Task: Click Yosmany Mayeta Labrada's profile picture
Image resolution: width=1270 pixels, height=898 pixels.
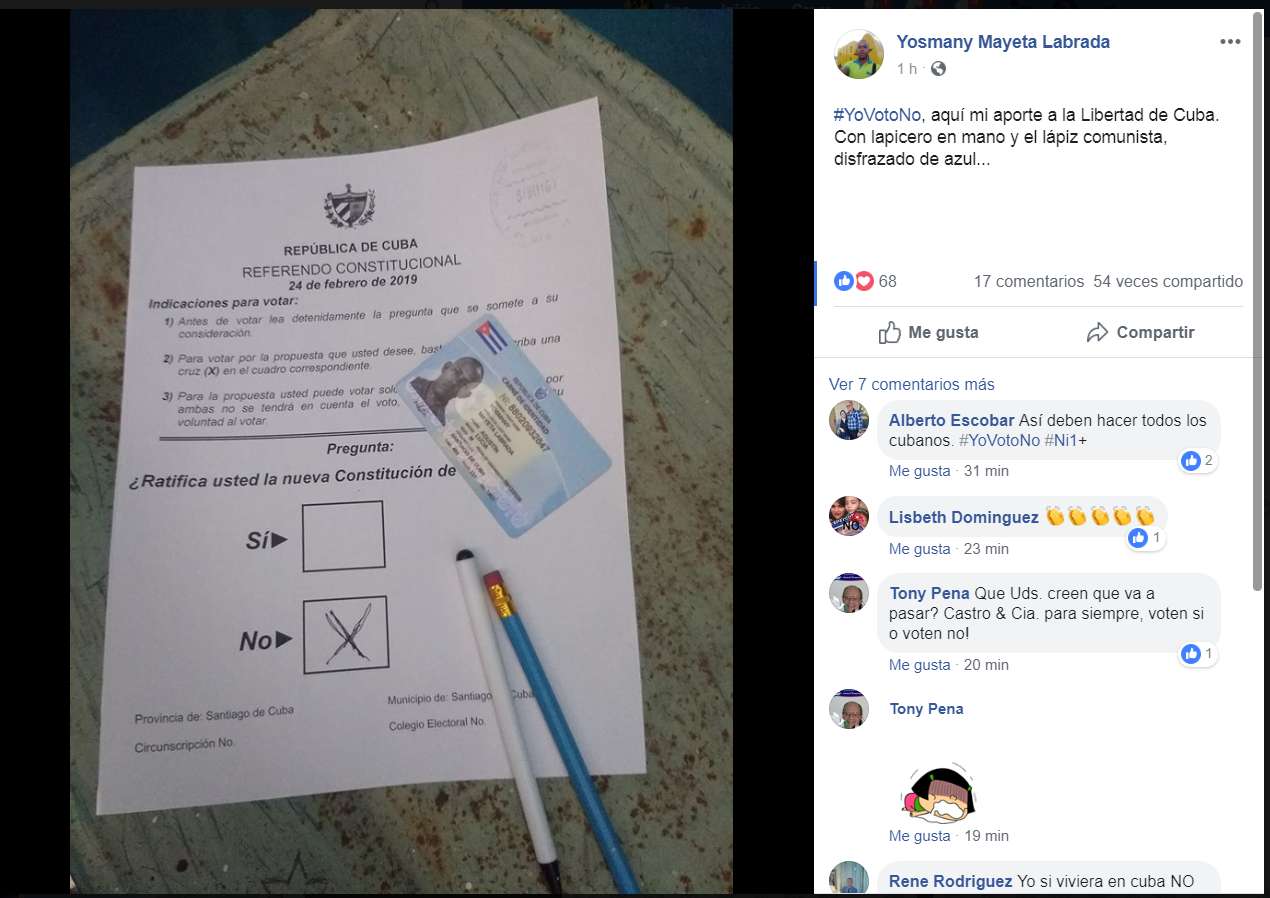Action: pos(859,54)
